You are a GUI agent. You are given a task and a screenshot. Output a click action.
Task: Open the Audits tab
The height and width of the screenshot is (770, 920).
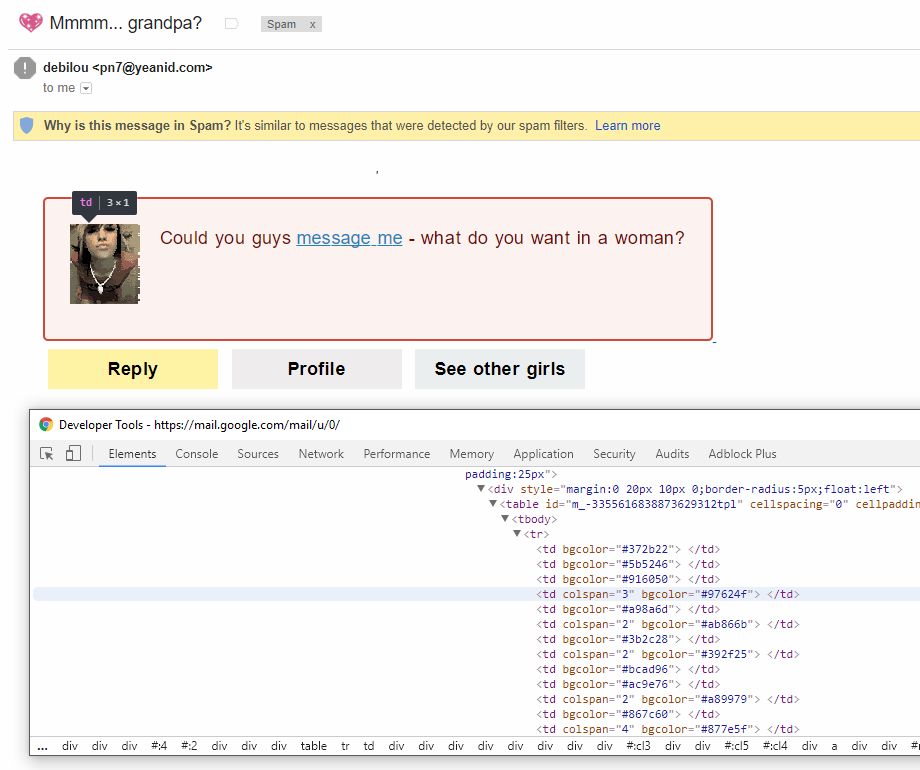[672, 454]
